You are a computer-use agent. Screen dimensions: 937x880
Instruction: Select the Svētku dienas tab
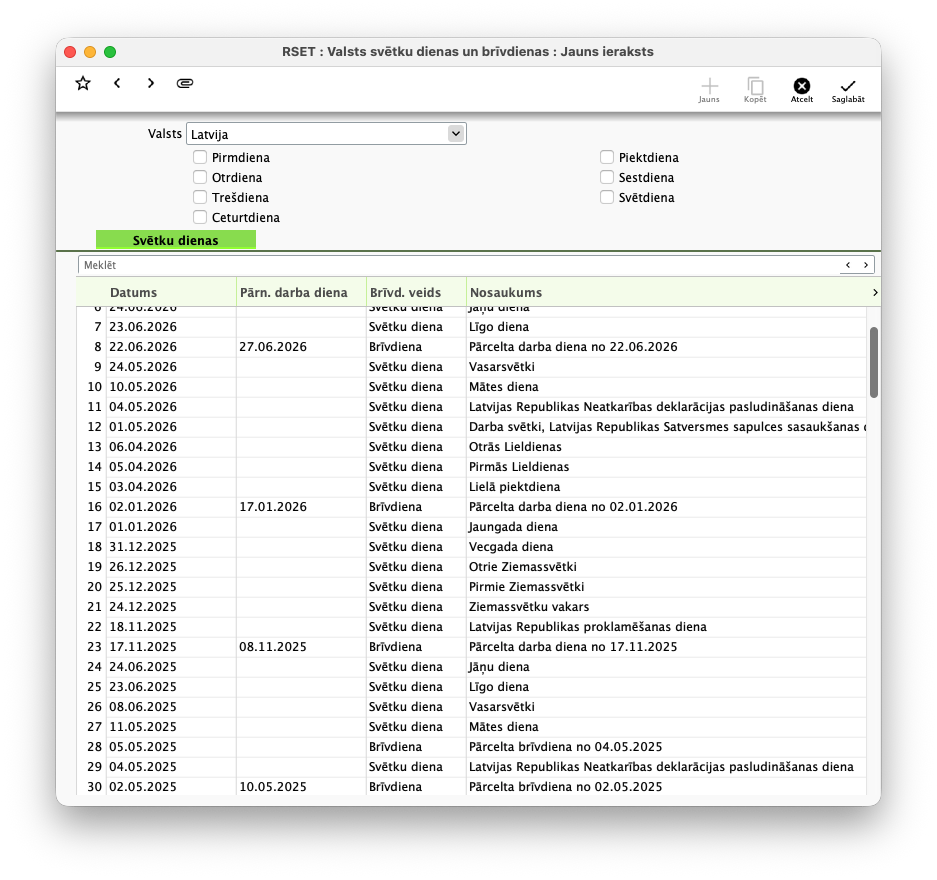coord(176,240)
